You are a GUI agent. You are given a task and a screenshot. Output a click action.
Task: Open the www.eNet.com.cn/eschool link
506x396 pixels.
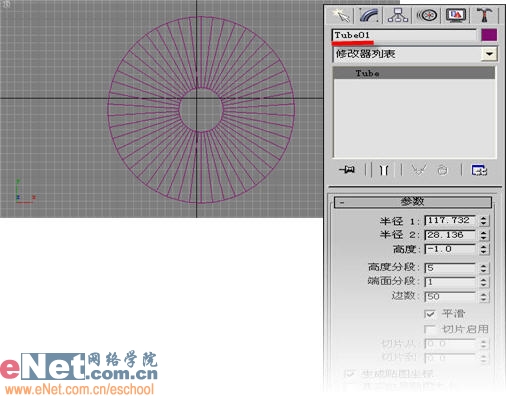(x=79, y=389)
